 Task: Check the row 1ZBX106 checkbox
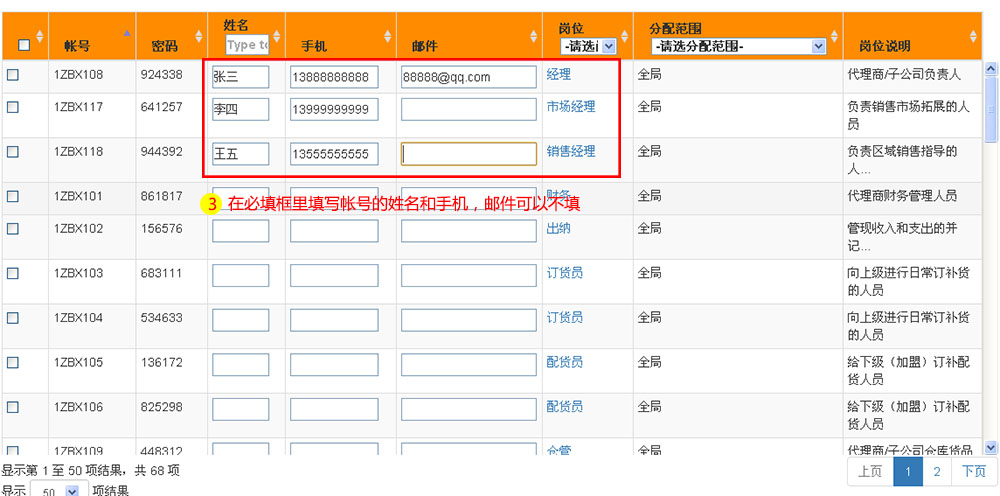click(x=13, y=407)
